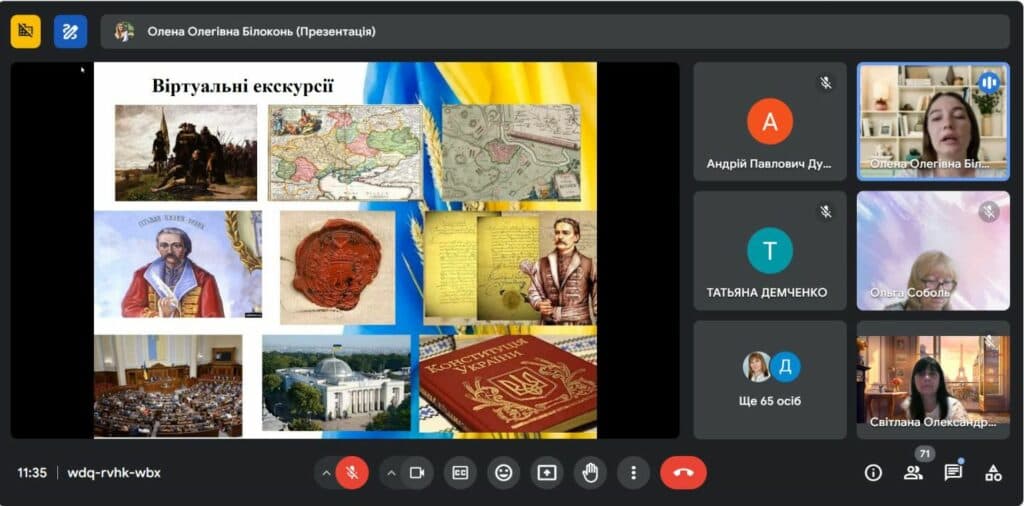
Task: Click the blue annotation pen icon
Action: (71, 31)
